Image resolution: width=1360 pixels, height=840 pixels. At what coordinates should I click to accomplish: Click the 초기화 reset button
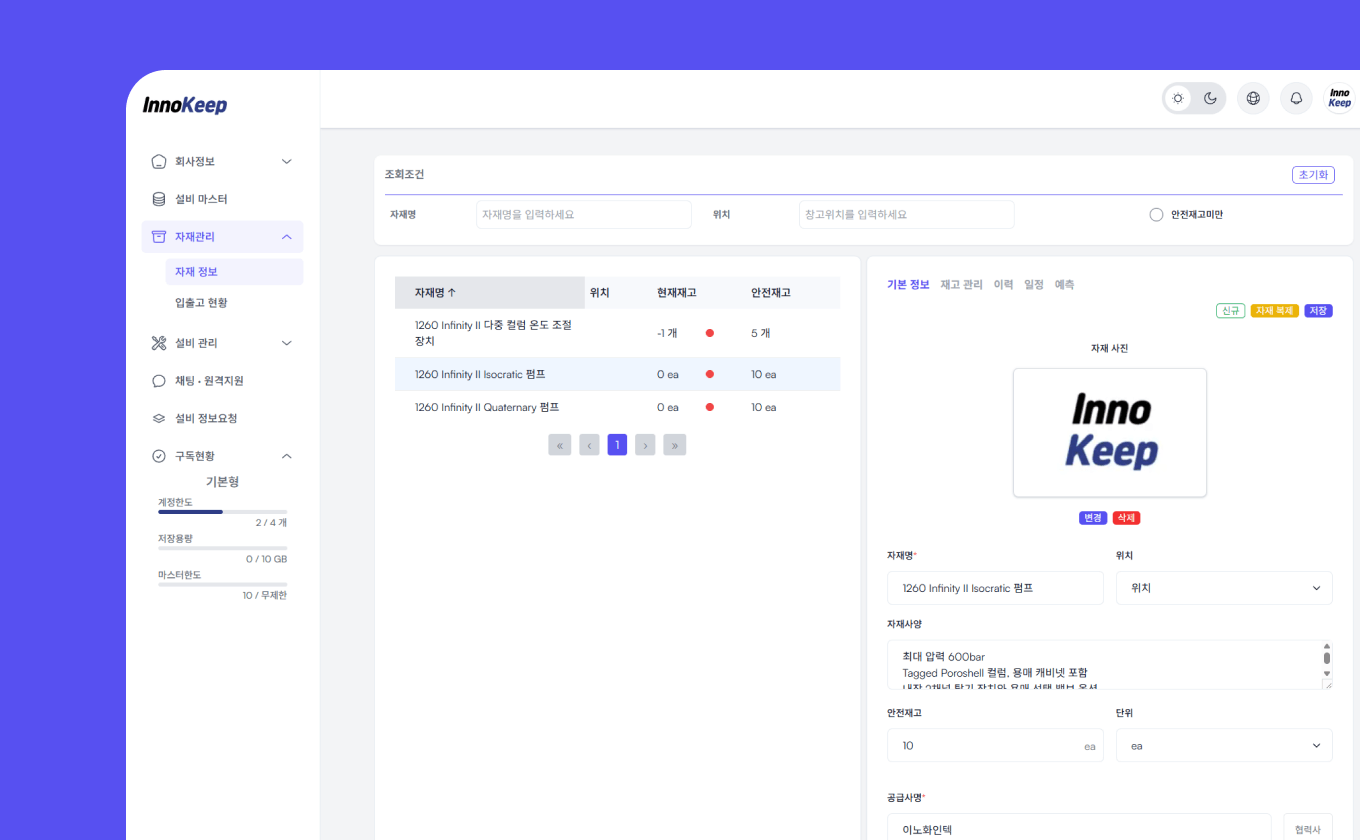click(1313, 175)
